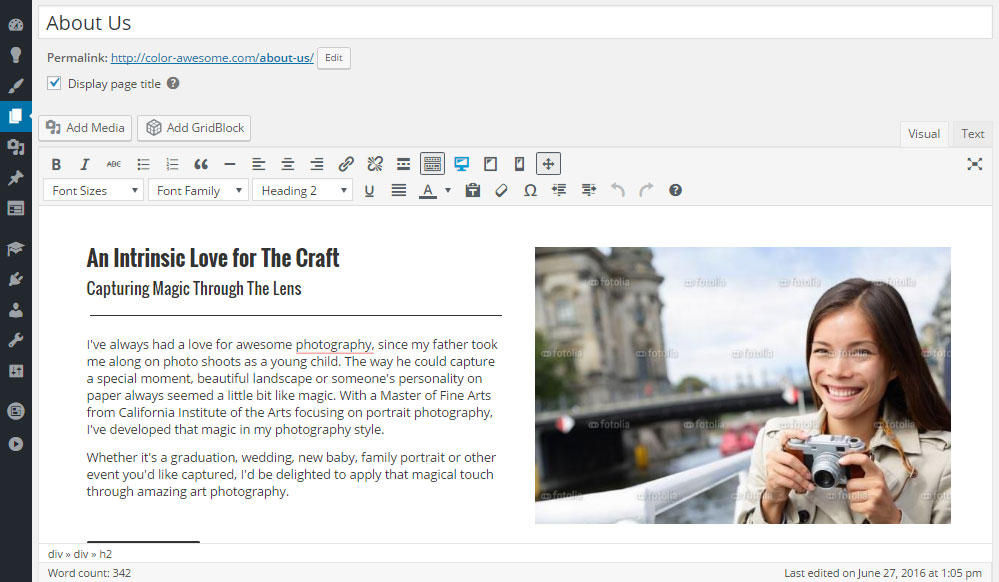Toggle the drag handle move tool

[548, 164]
